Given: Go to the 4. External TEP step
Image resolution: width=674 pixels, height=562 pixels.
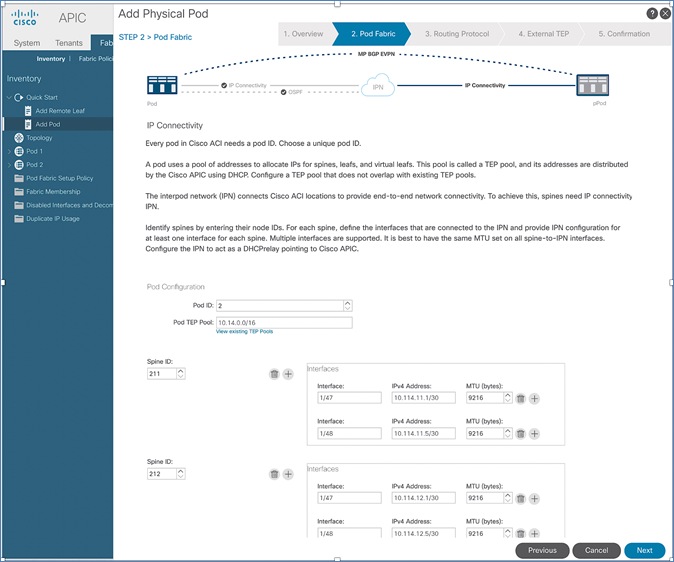Looking at the screenshot, I should point(543,34).
